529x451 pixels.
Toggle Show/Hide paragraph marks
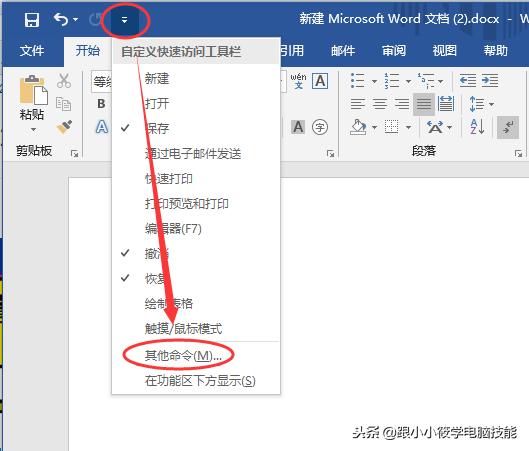click(508, 128)
